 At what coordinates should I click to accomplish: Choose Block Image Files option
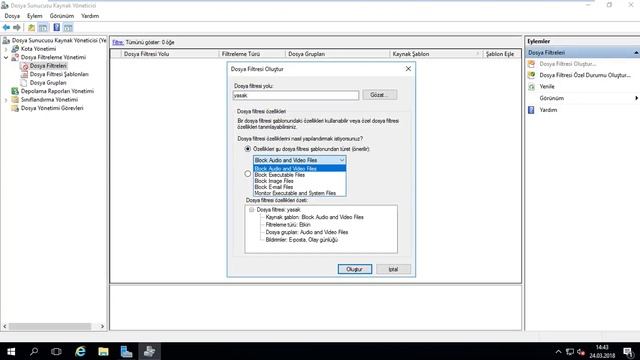click(300, 181)
